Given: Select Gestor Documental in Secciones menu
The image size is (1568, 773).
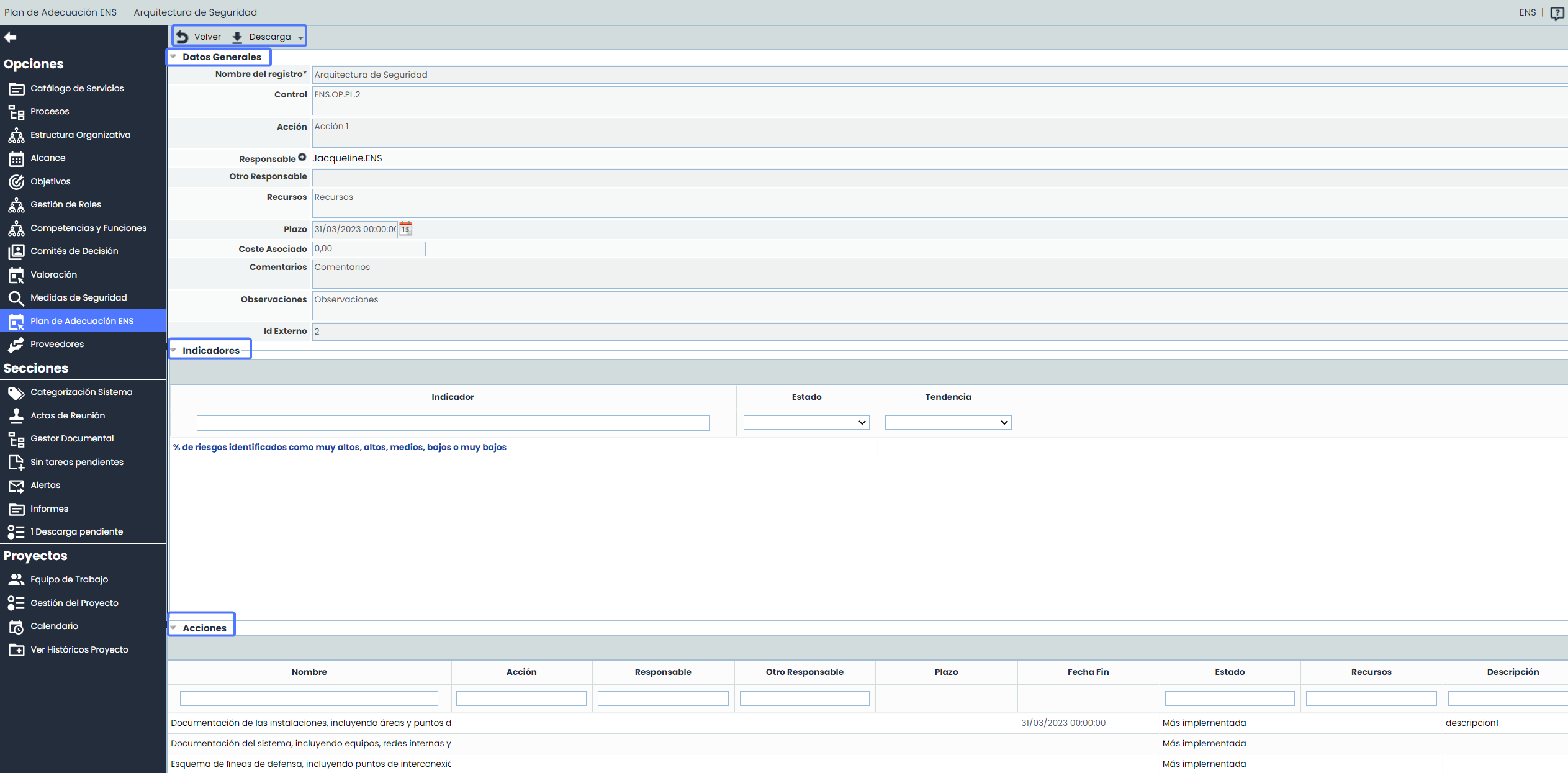Looking at the screenshot, I should click(72, 439).
